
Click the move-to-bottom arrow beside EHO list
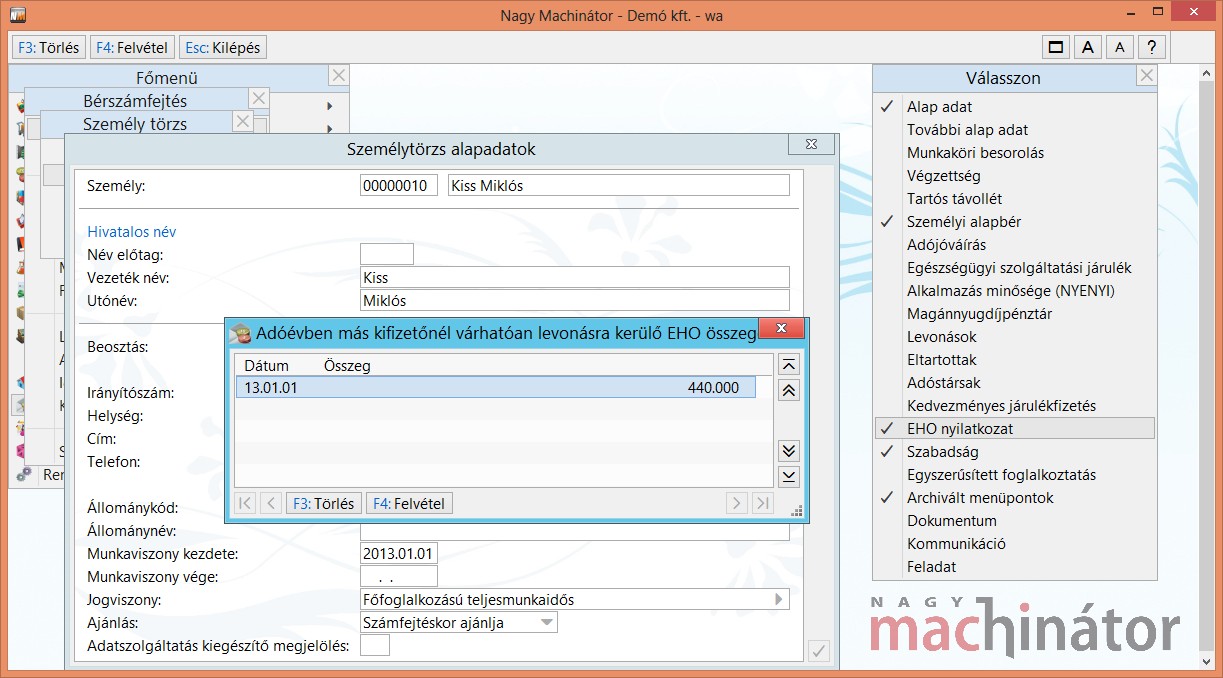pos(788,476)
